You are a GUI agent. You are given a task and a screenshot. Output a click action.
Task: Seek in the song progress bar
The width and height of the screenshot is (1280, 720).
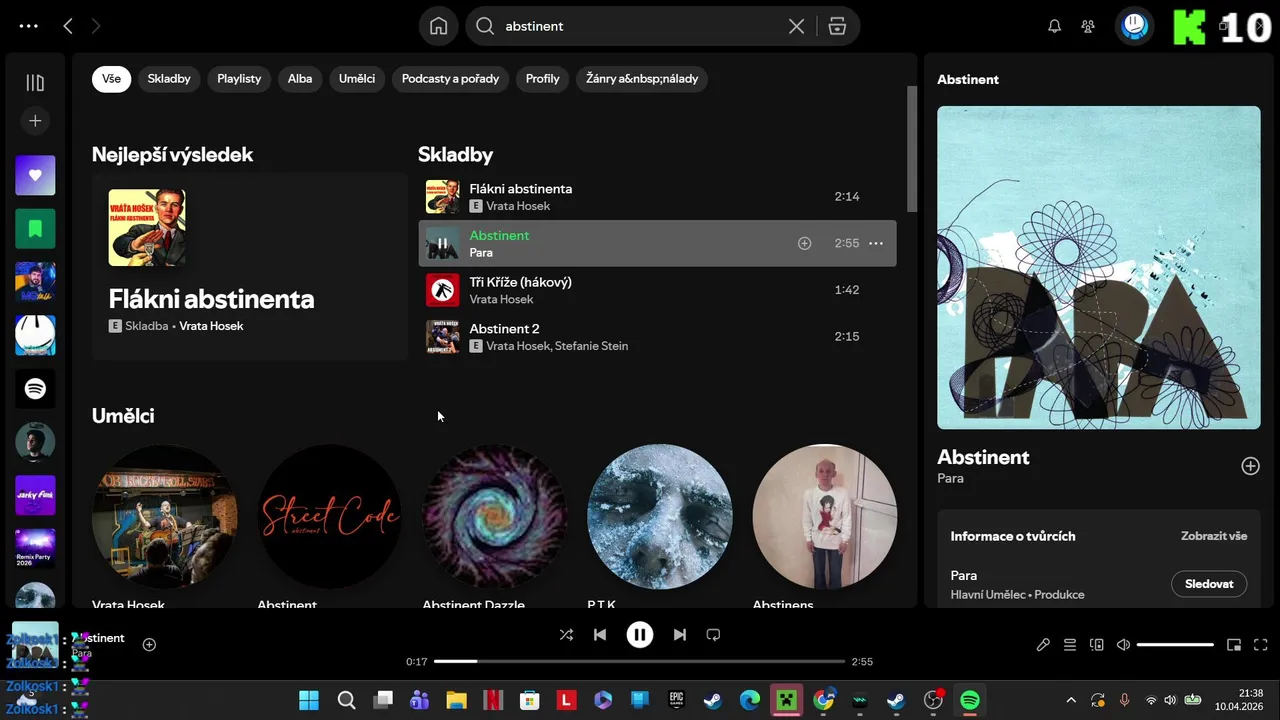click(x=640, y=662)
